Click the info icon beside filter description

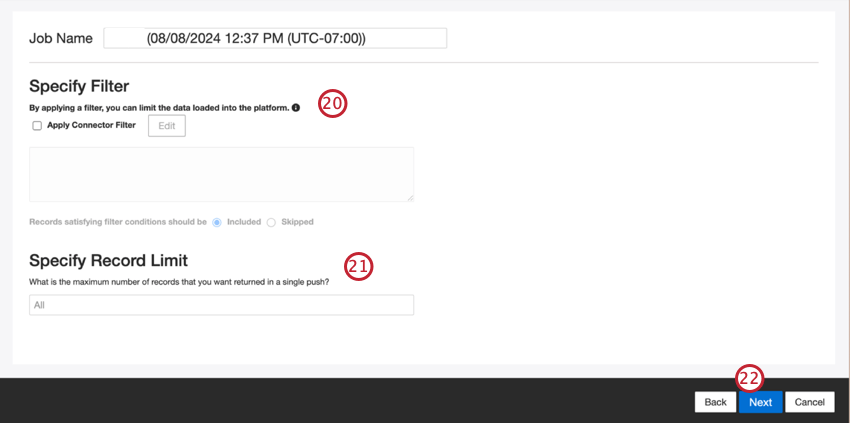click(295, 108)
